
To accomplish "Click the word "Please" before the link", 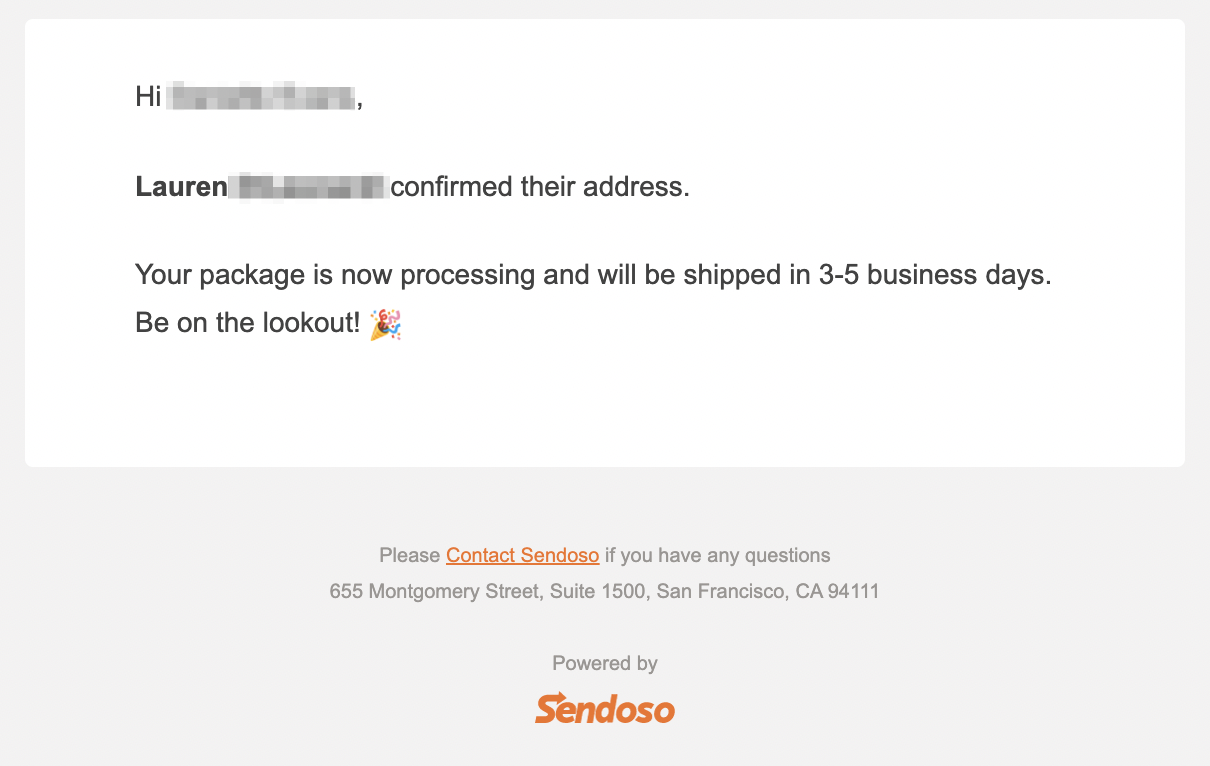I will (x=410, y=555).
